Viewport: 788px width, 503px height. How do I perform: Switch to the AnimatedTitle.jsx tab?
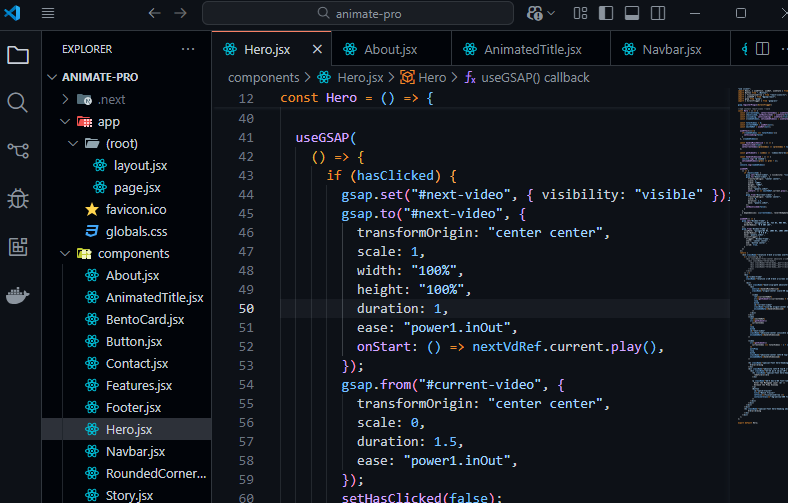tap(531, 49)
